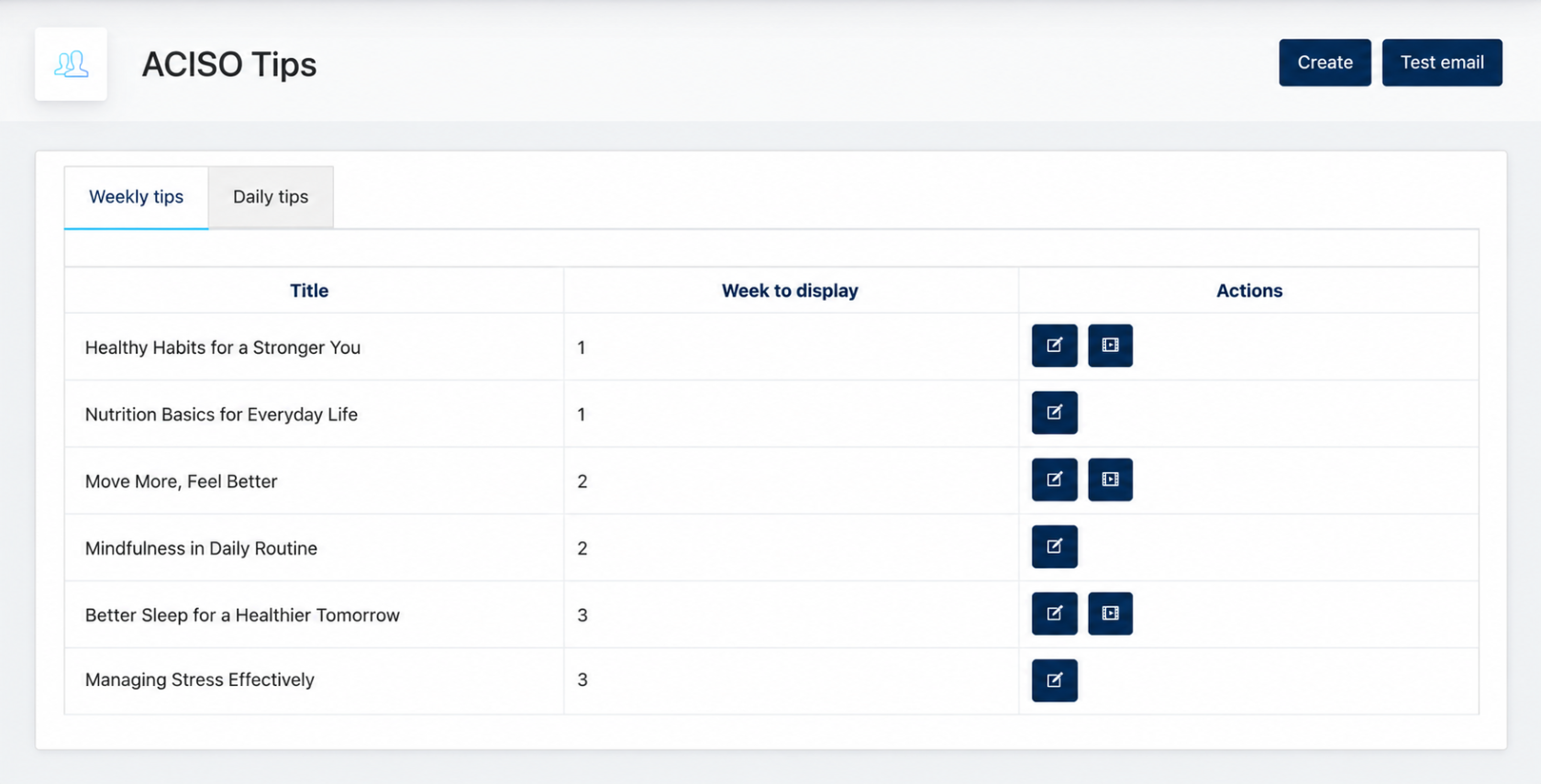Switch to the Daily tips tab
Viewport: 1541px width, 784px height.
coord(271,197)
